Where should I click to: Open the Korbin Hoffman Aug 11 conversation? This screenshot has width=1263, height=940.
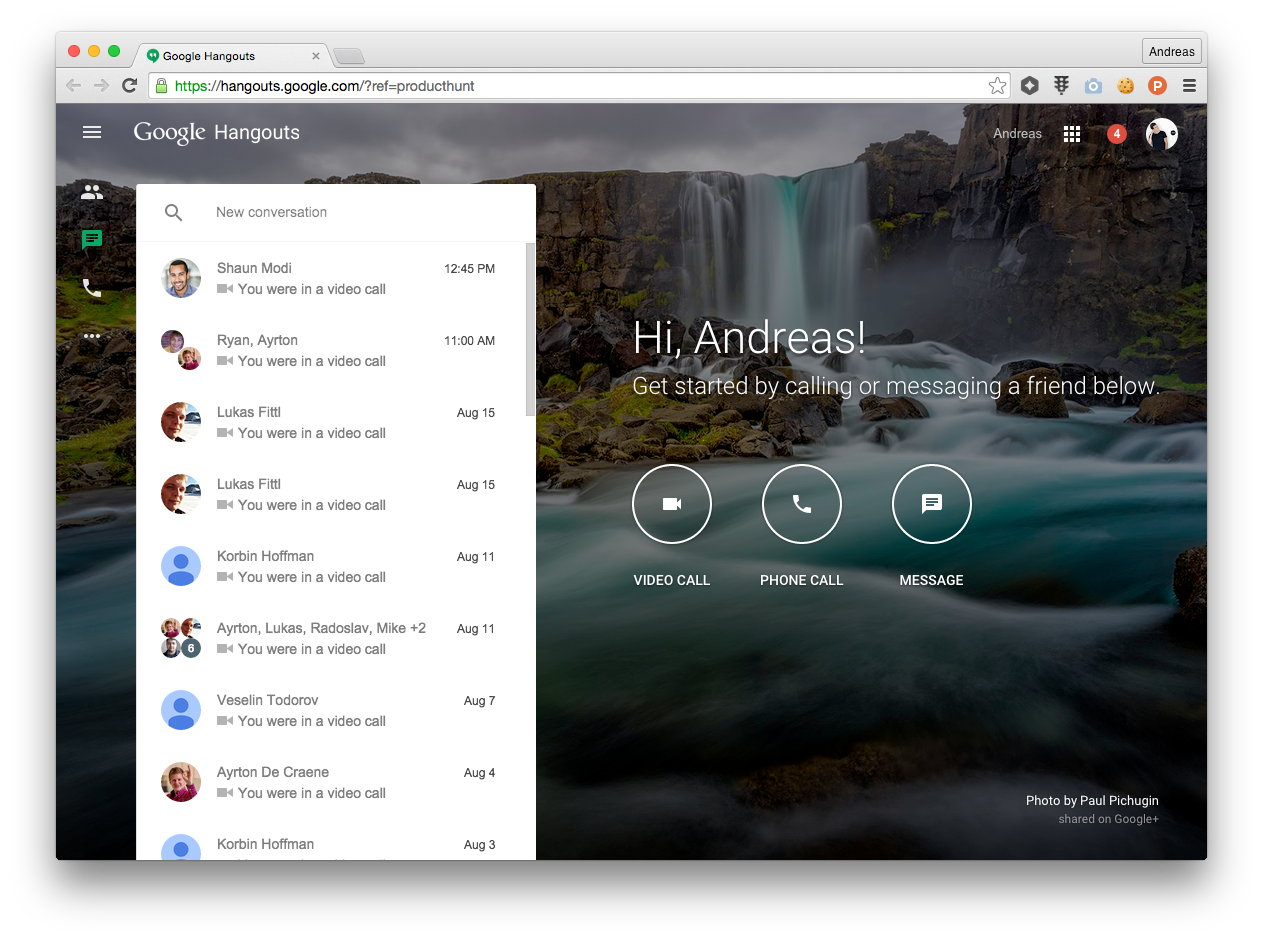point(331,566)
